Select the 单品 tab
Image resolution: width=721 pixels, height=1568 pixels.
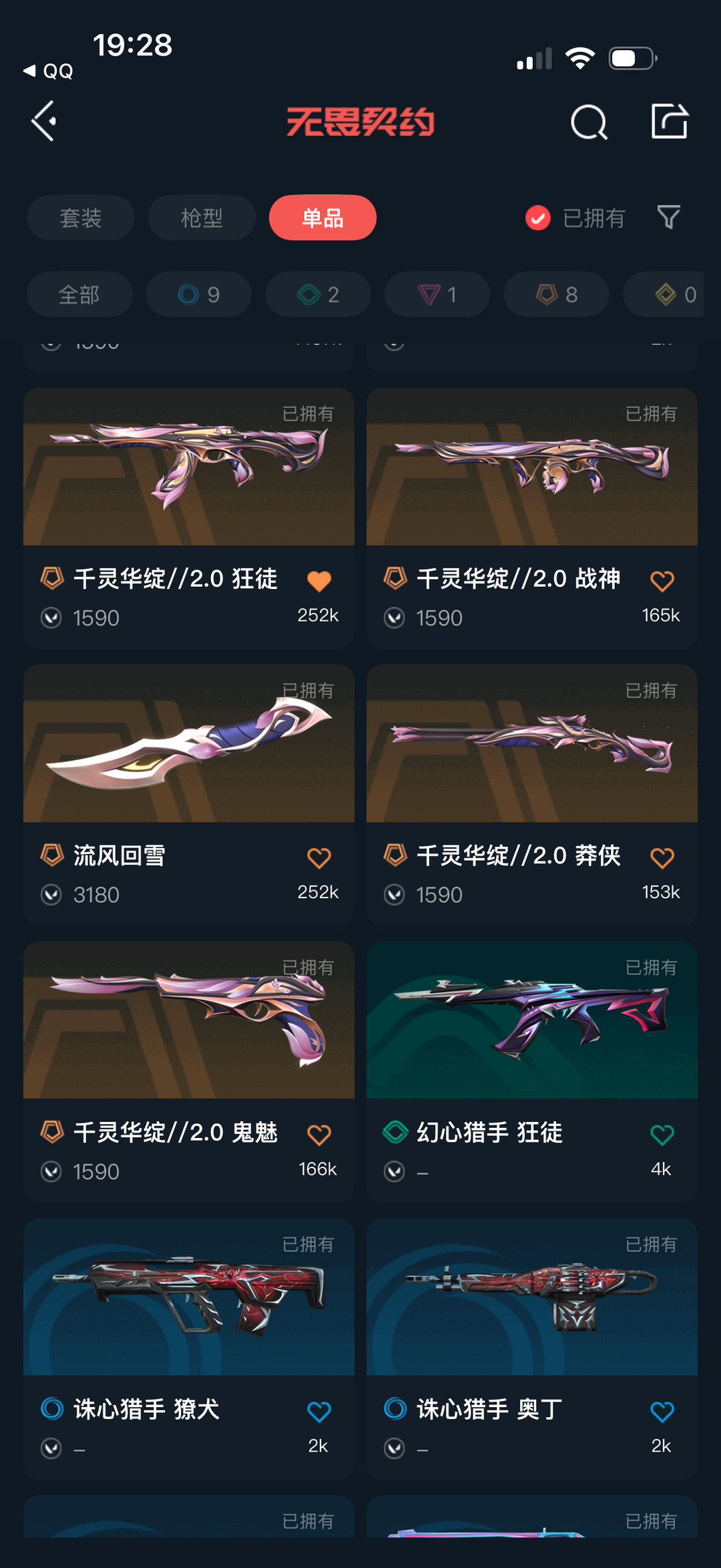click(x=322, y=218)
